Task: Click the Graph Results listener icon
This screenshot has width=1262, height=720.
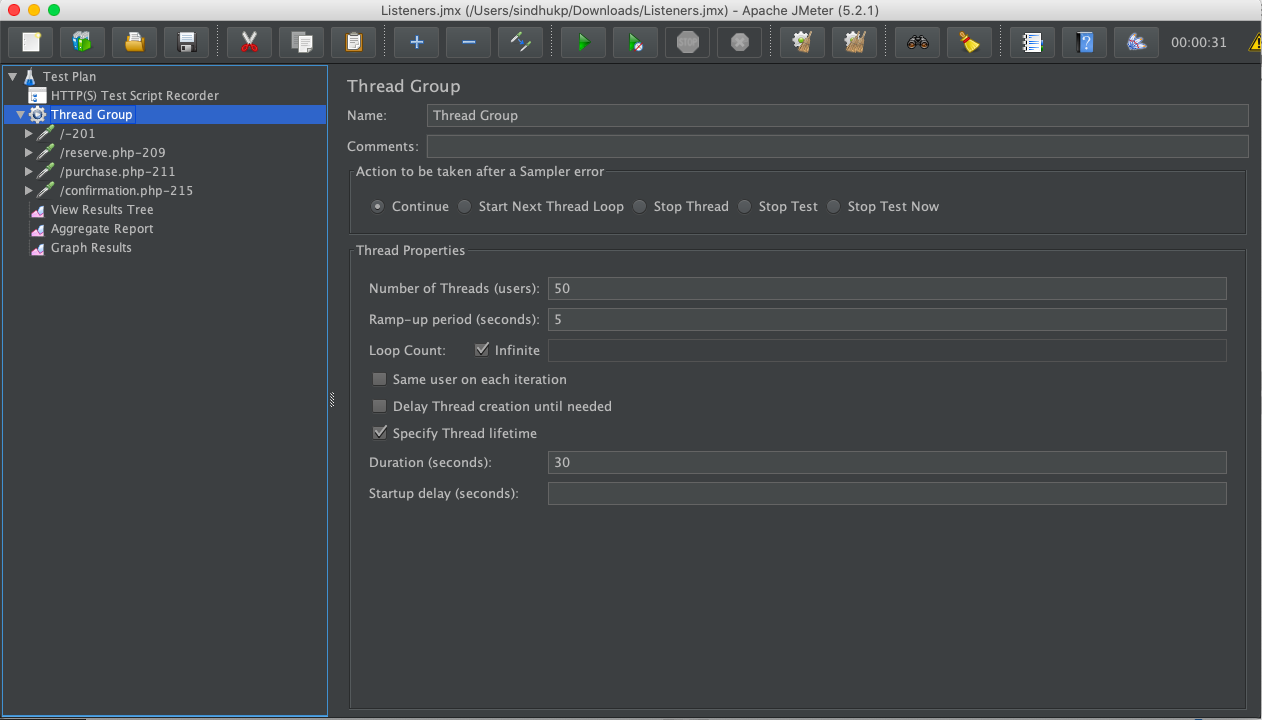Action: (x=37, y=248)
